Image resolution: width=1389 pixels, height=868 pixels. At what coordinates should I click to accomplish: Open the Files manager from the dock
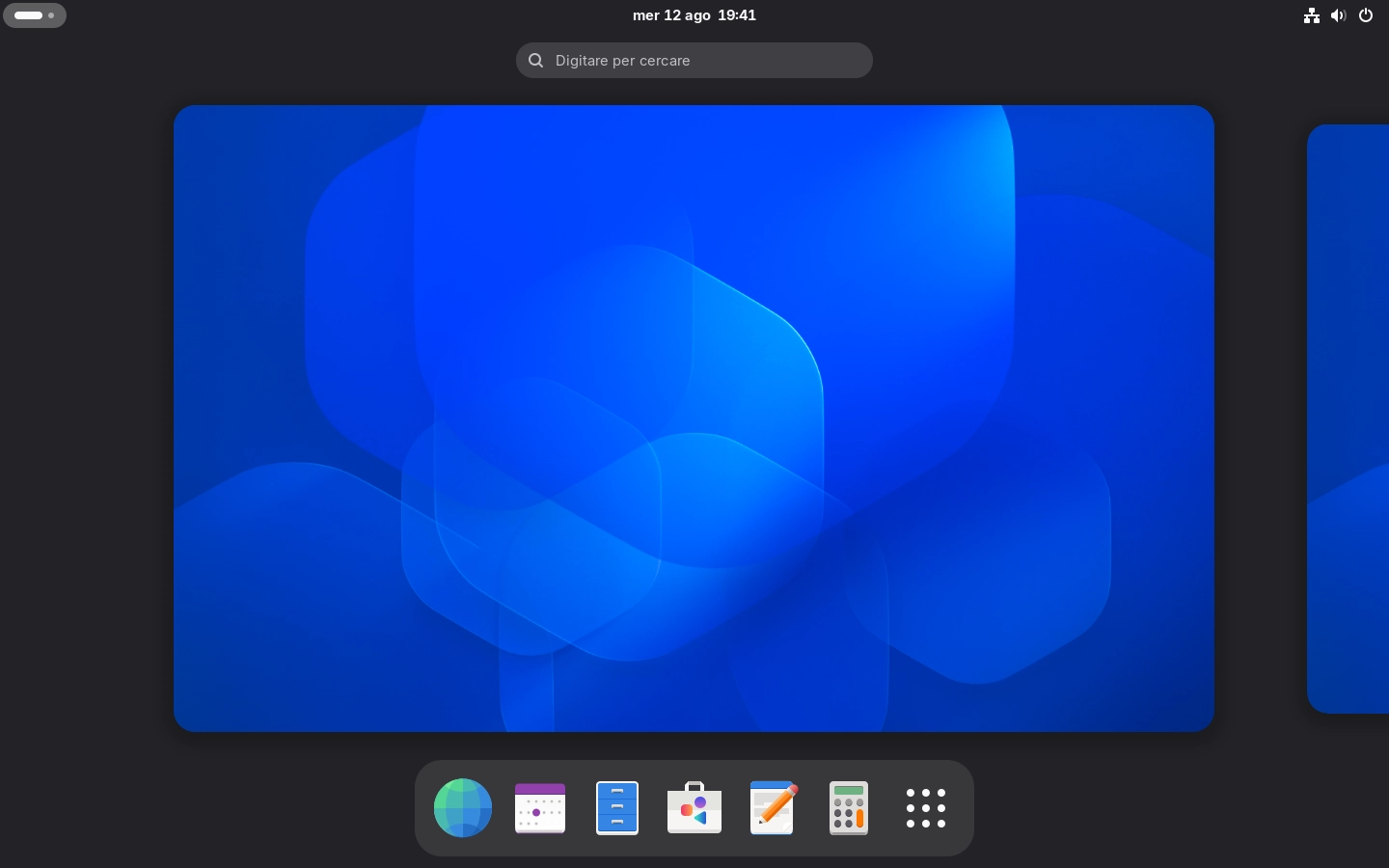click(617, 808)
